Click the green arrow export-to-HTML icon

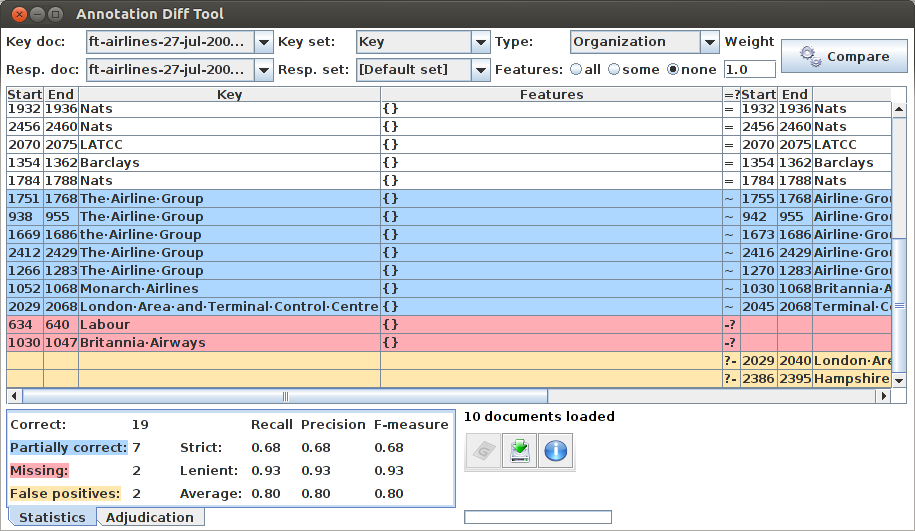[519, 450]
